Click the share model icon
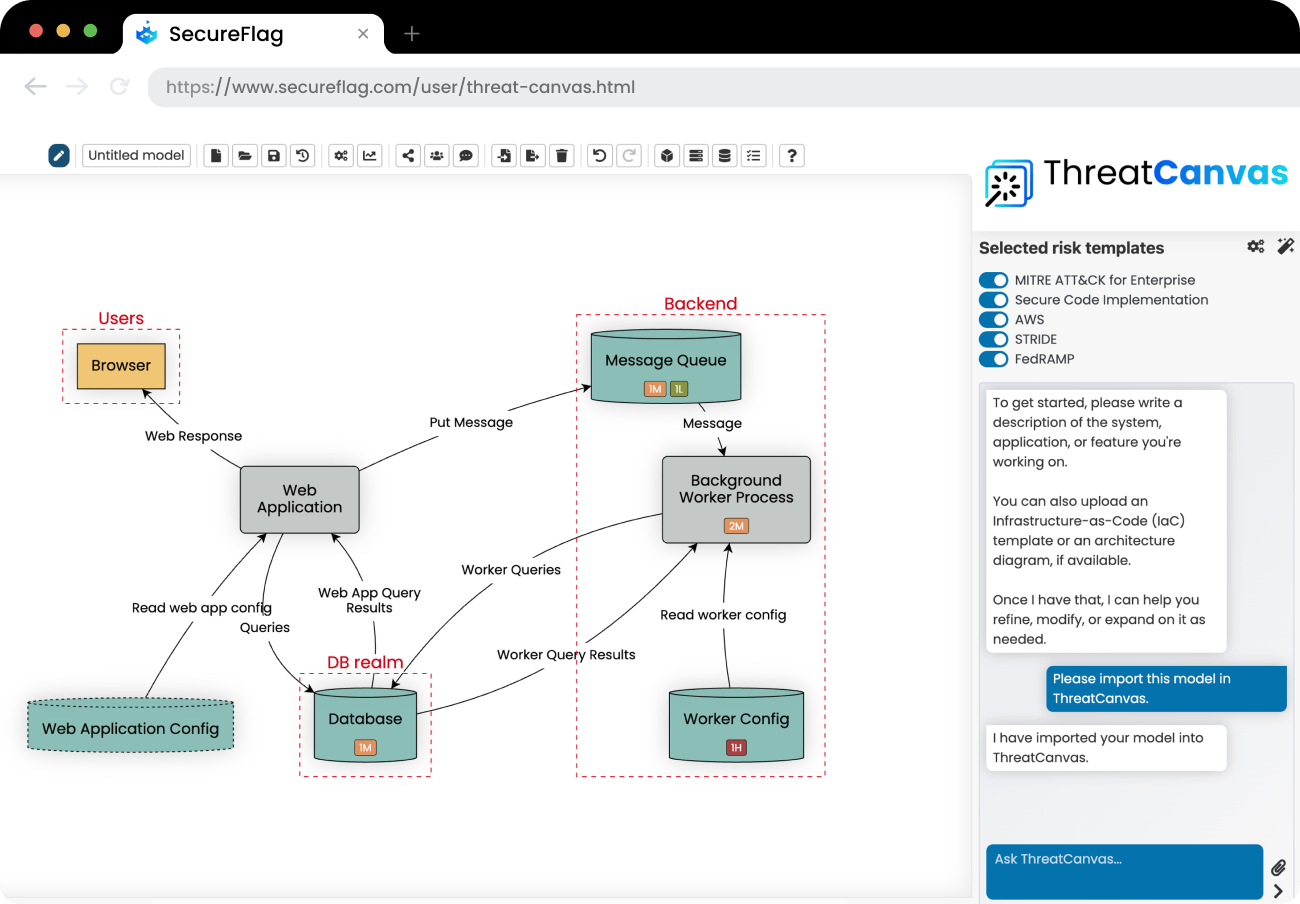Screen dimensions: 1300x904 [x=407, y=155]
